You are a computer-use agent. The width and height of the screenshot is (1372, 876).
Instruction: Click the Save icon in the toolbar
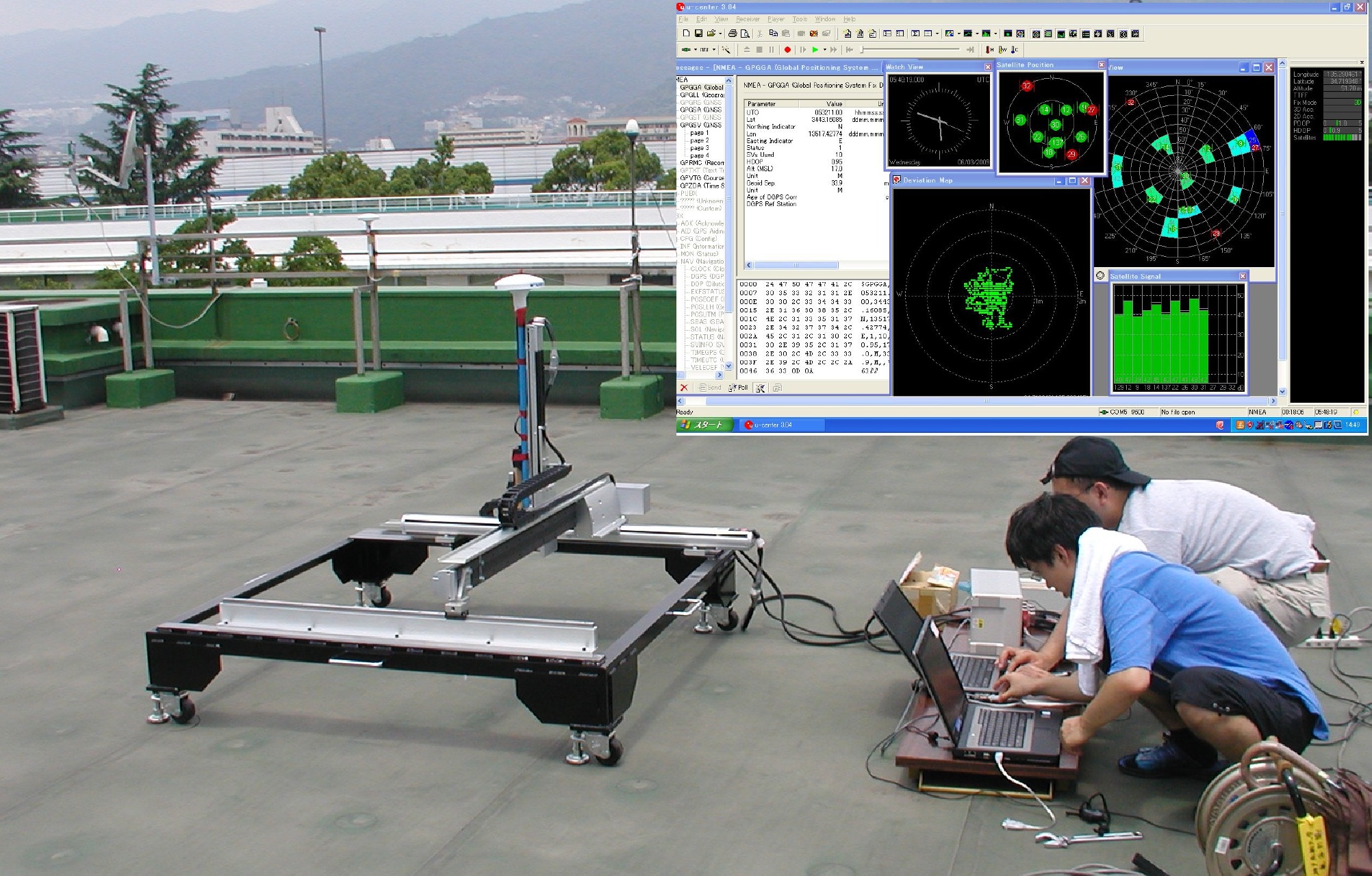click(698, 34)
